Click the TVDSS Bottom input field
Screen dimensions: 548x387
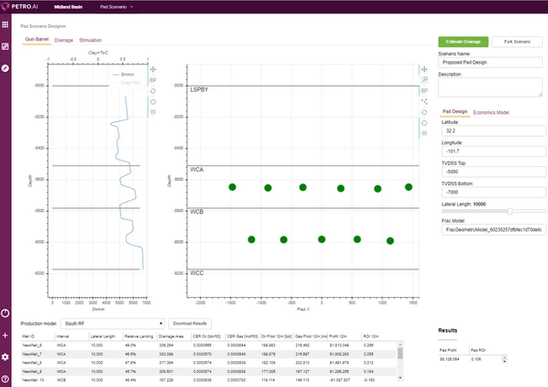(493, 192)
